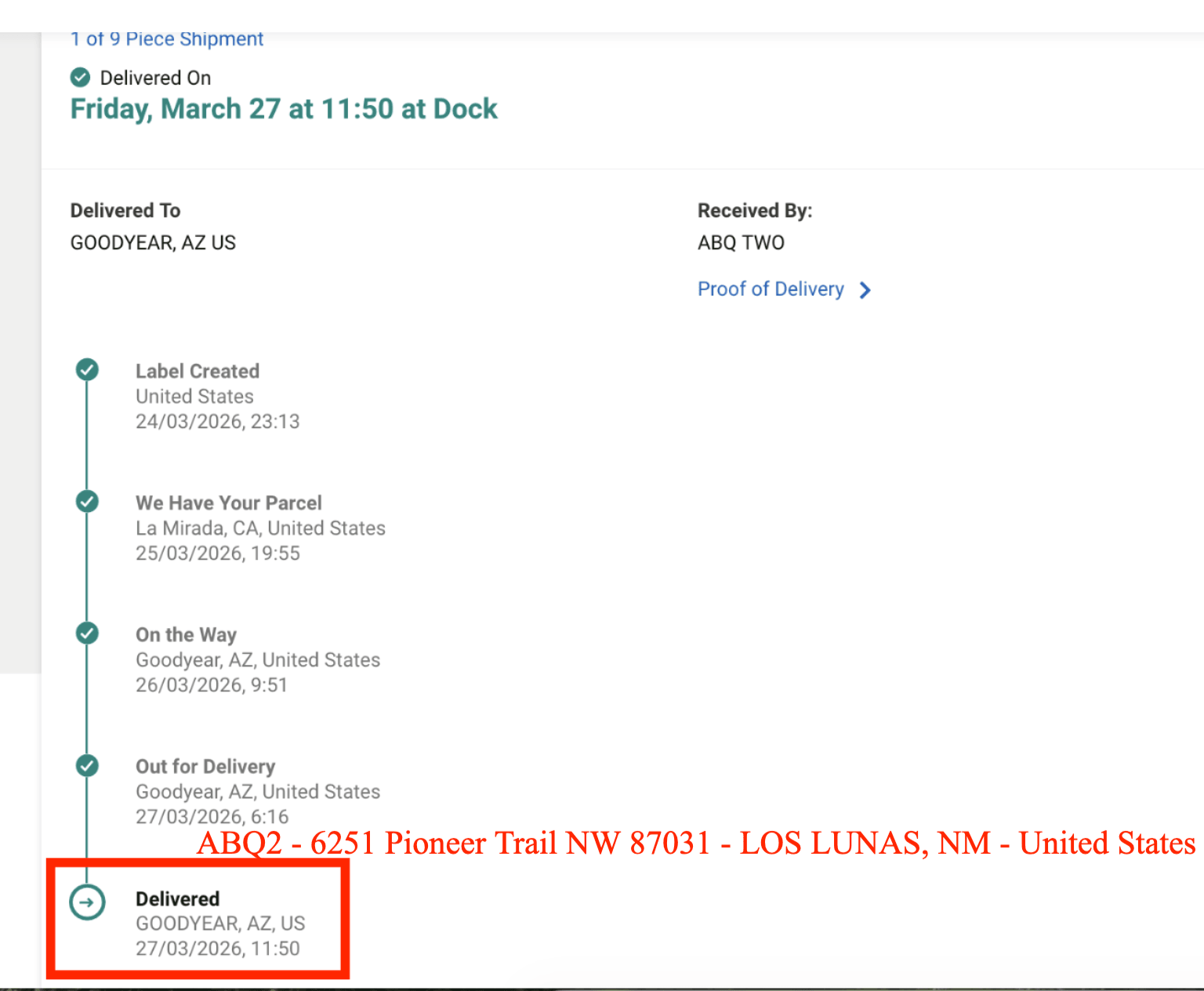This screenshot has height=991, width=1204.
Task: Select the On the Way heading
Action: pyautogui.click(x=186, y=634)
